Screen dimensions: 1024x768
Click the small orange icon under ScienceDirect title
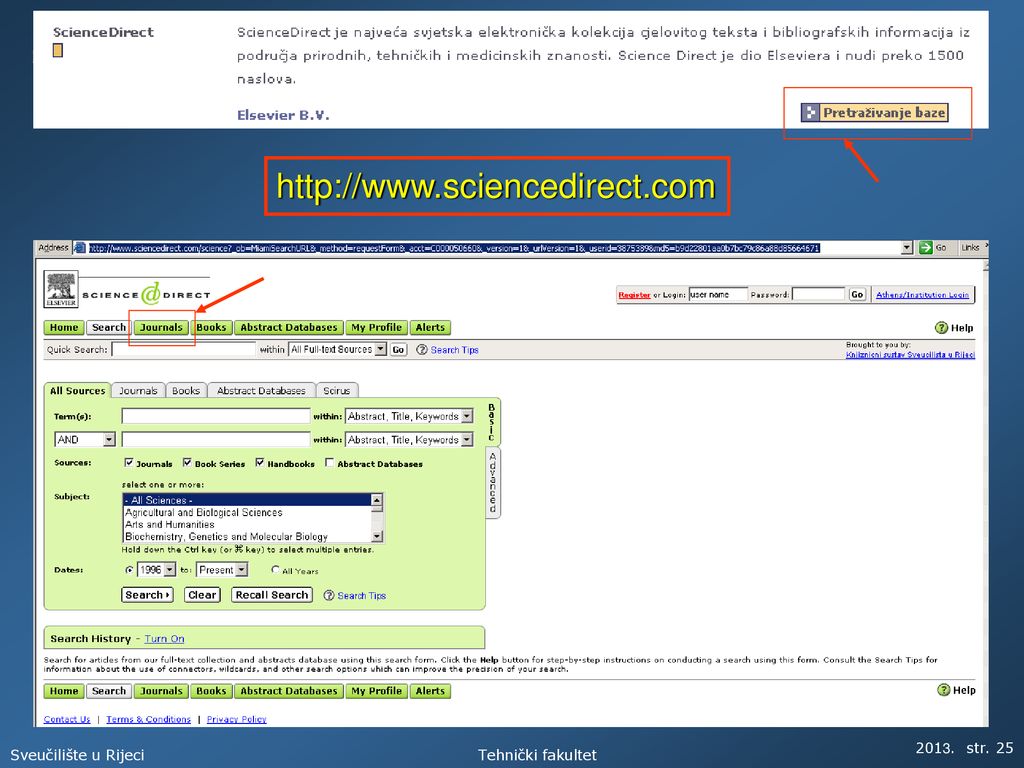[58, 50]
